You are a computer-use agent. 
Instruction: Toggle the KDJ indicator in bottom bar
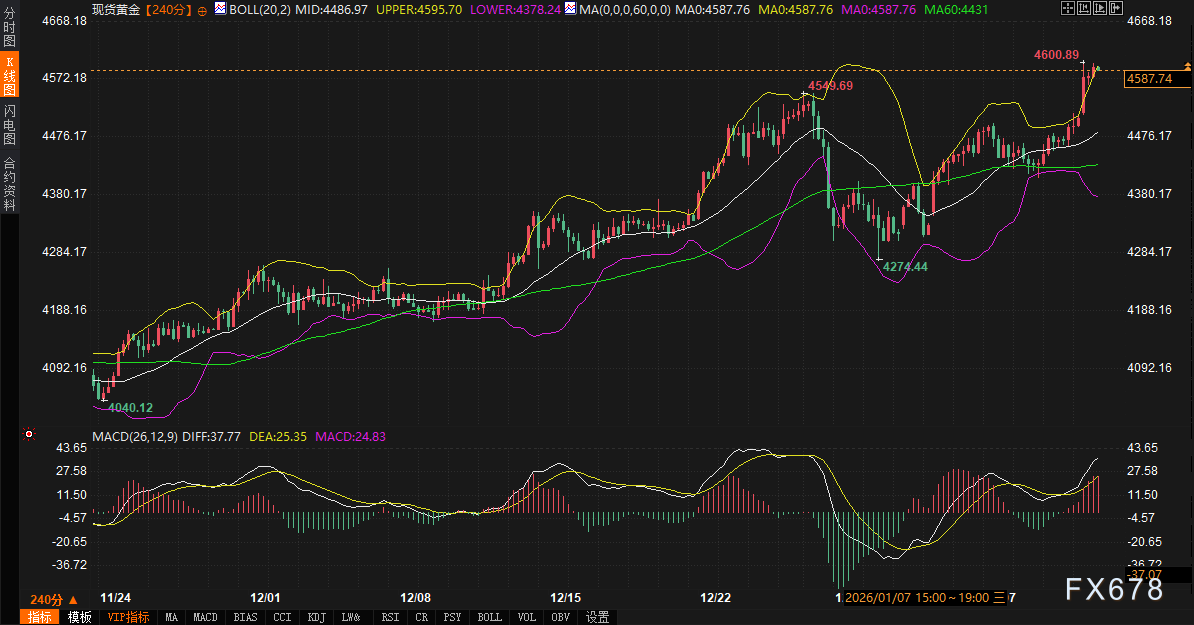pyautogui.click(x=316, y=617)
